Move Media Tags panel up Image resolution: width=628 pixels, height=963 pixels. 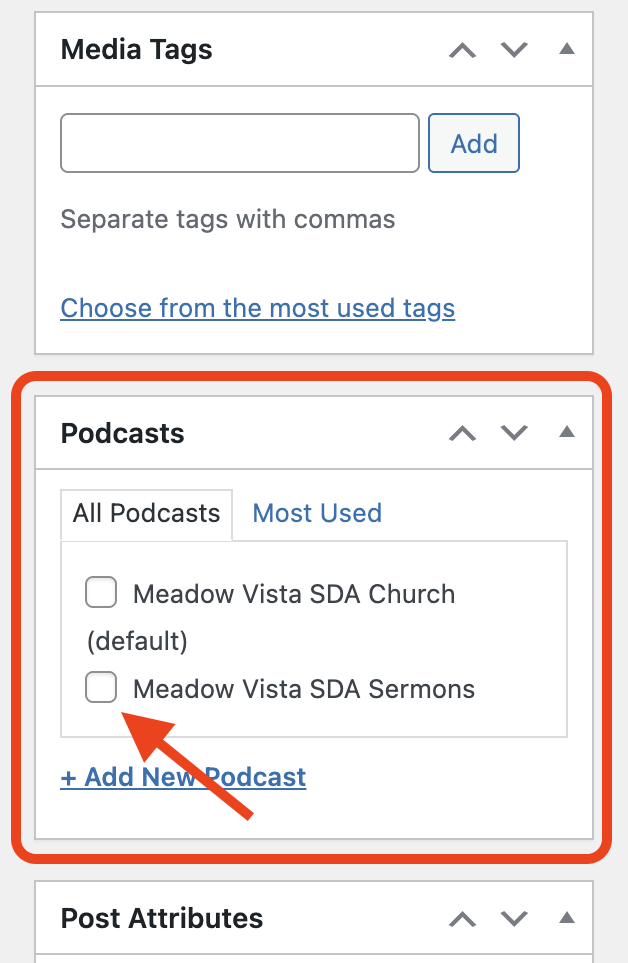point(462,50)
